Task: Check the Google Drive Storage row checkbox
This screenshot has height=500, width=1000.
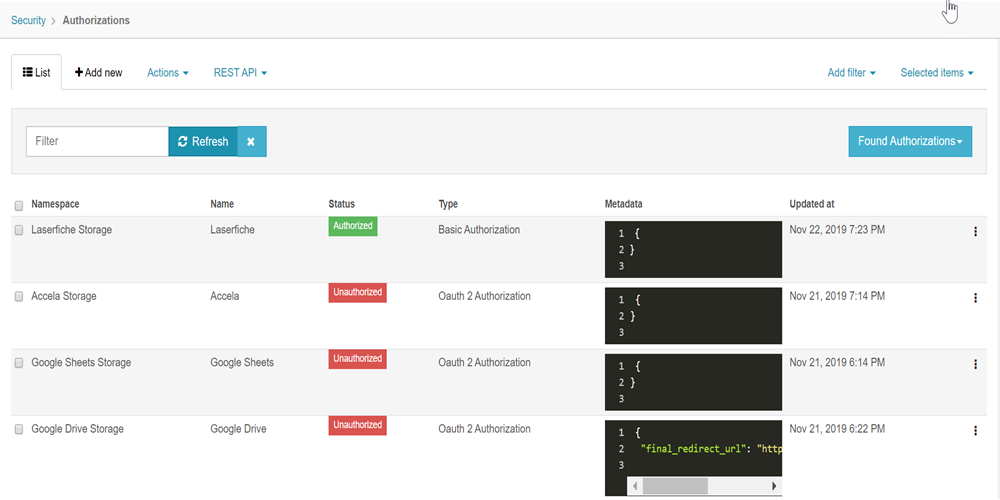Action: point(18,429)
